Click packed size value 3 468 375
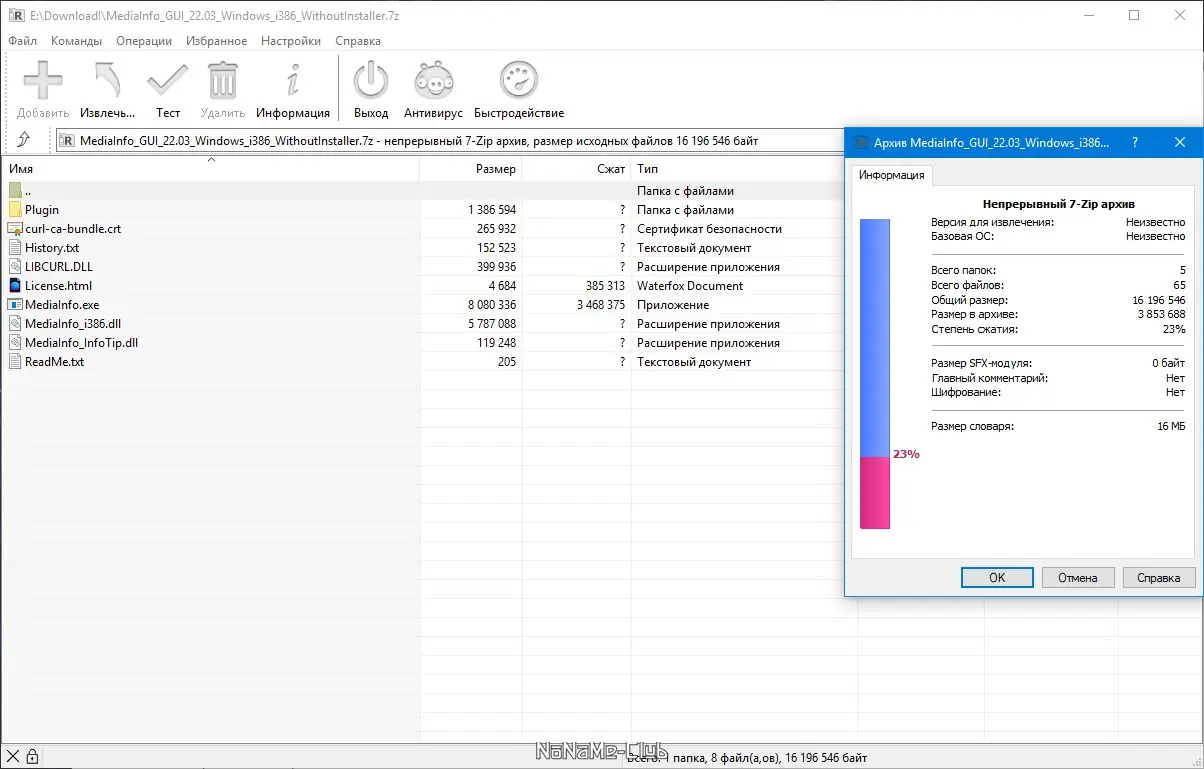 [x=601, y=305]
